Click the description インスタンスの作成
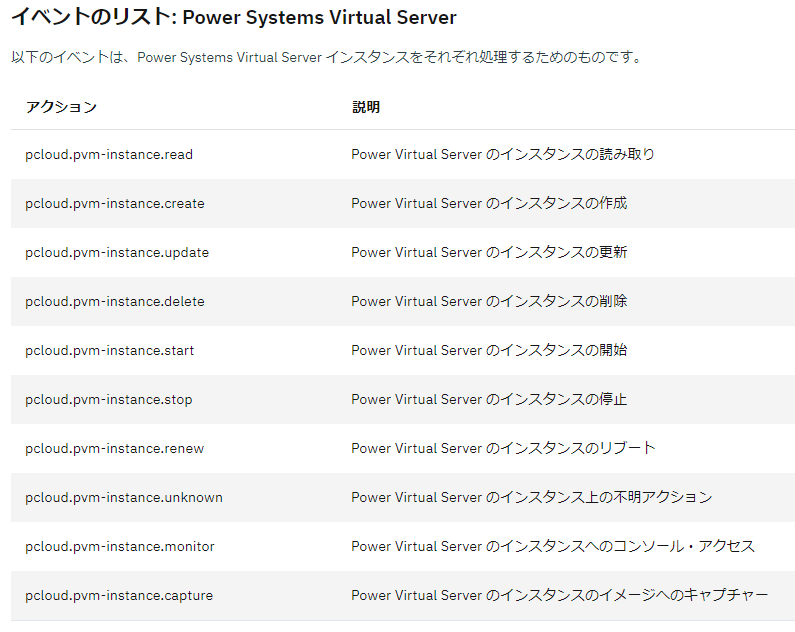This screenshot has height=632, width=795. tap(489, 203)
